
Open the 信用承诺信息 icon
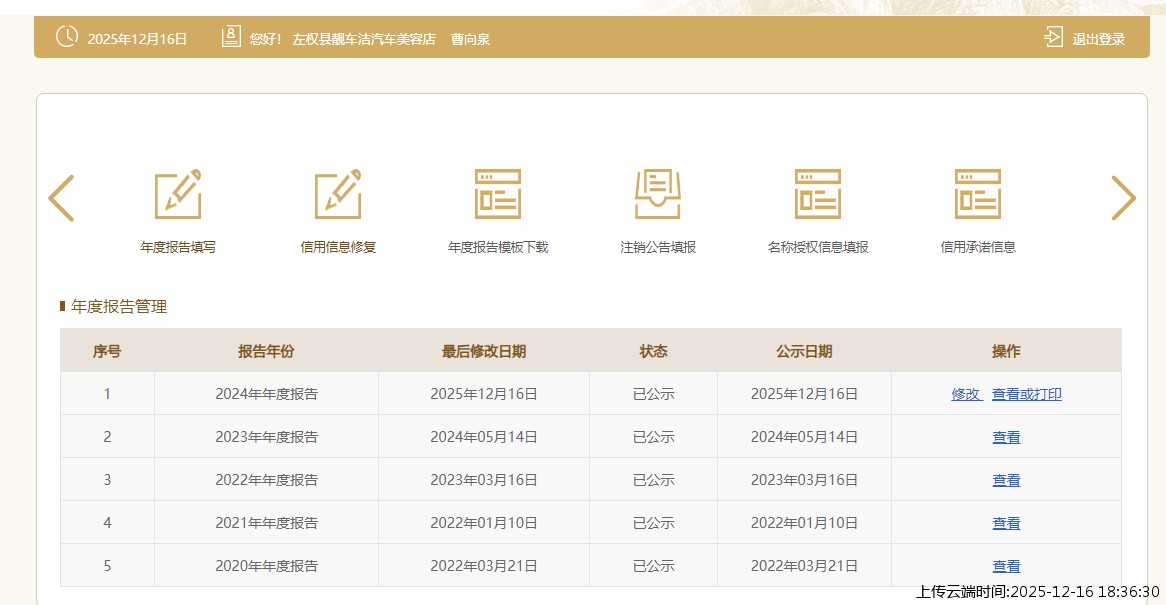click(x=978, y=194)
